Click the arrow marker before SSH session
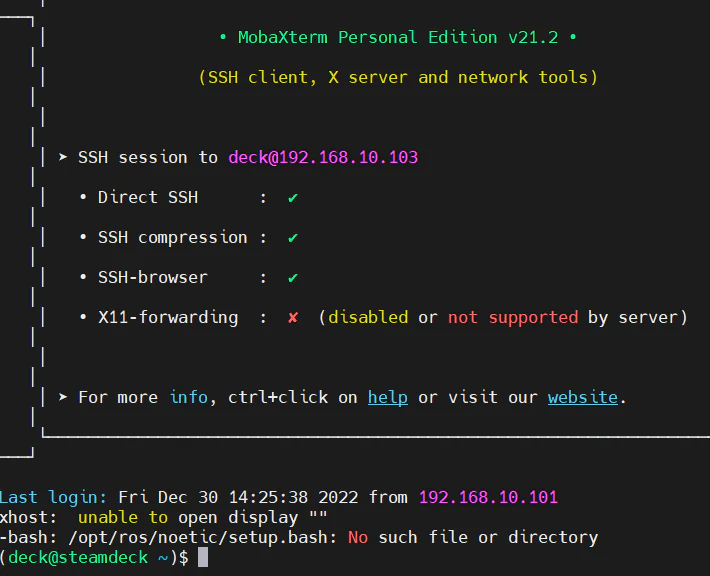Screen dimensions: 710x576 (x=63, y=157)
